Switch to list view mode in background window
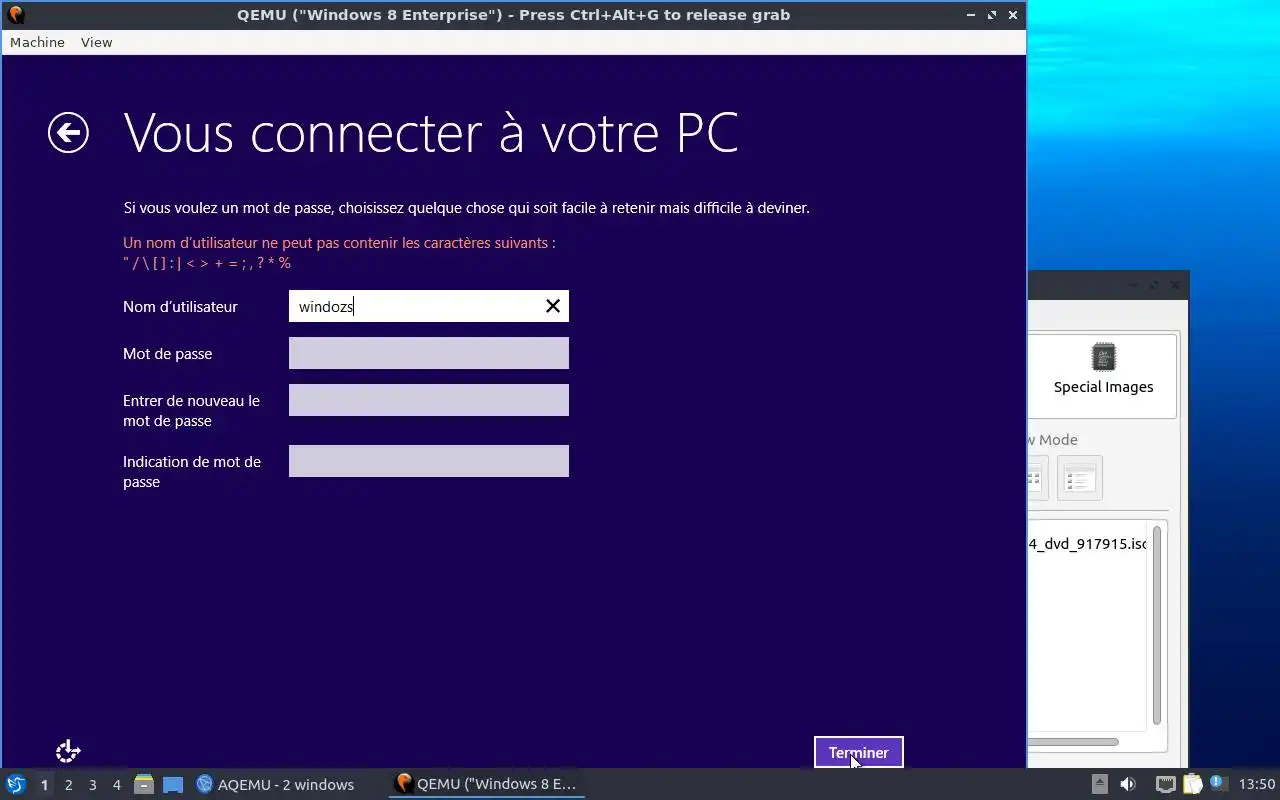This screenshot has width=1280, height=800. pyautogui.click(x=1079, y=478)
